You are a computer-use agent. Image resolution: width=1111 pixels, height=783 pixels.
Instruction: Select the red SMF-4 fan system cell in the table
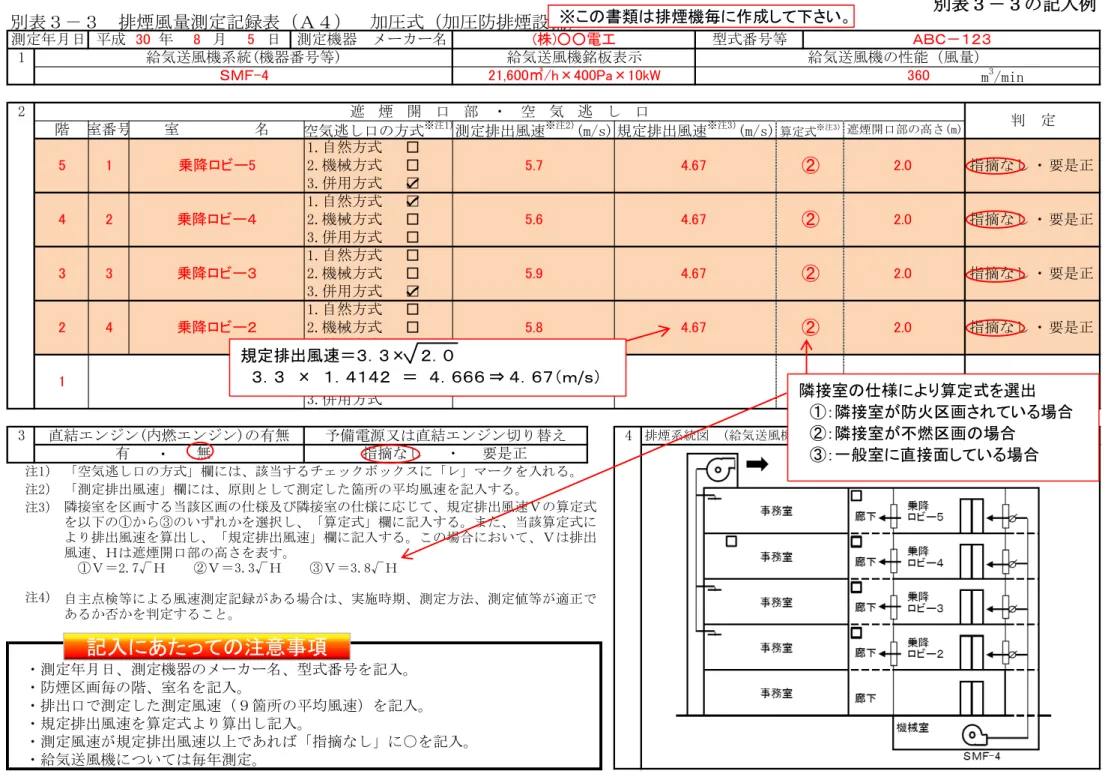click(x=244, y=75)
